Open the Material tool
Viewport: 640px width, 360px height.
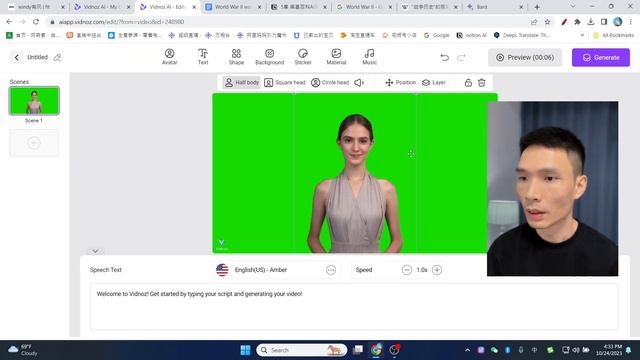[336, 57]
